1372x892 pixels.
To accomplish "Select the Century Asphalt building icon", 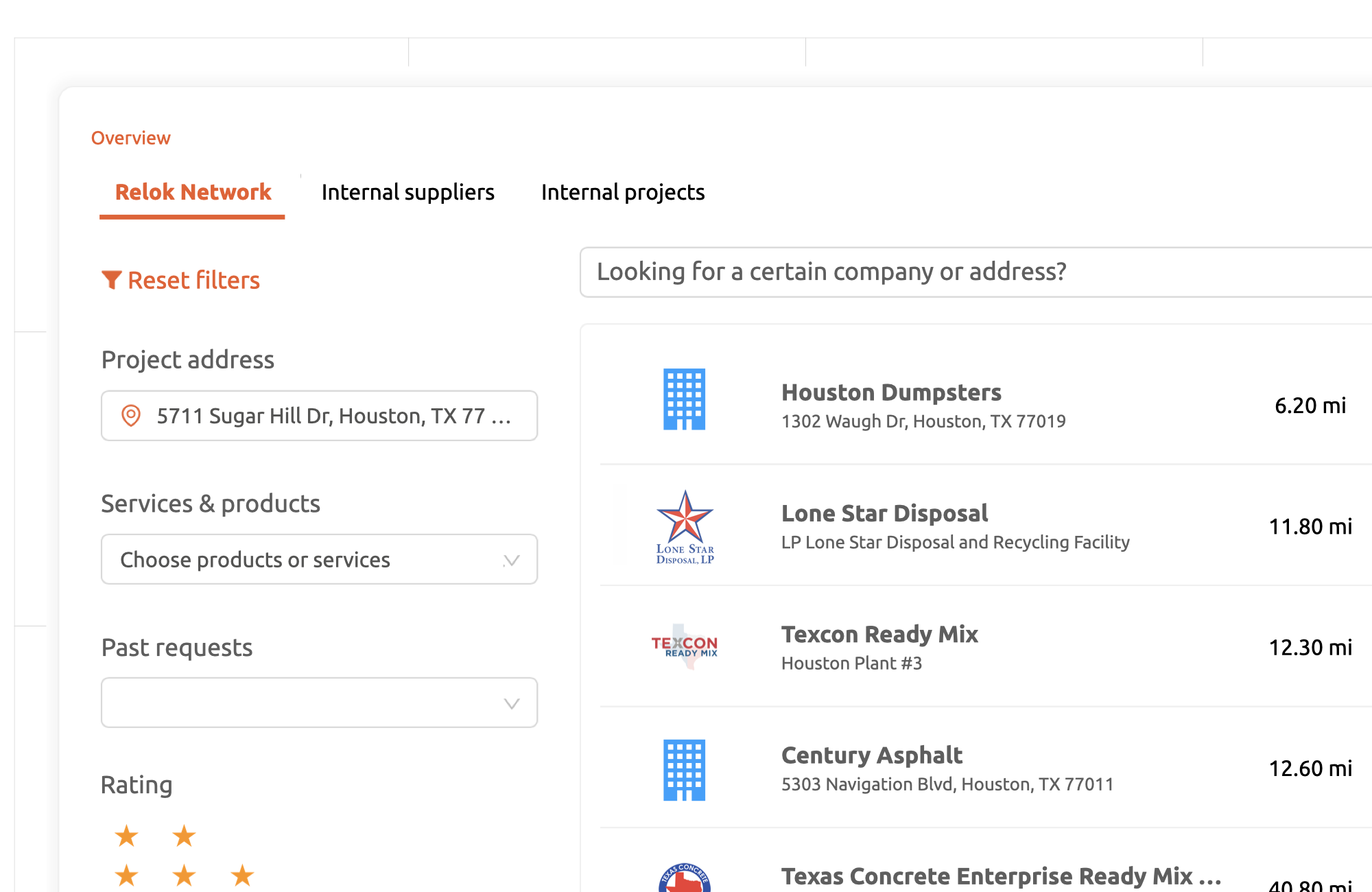I will 684,768.
